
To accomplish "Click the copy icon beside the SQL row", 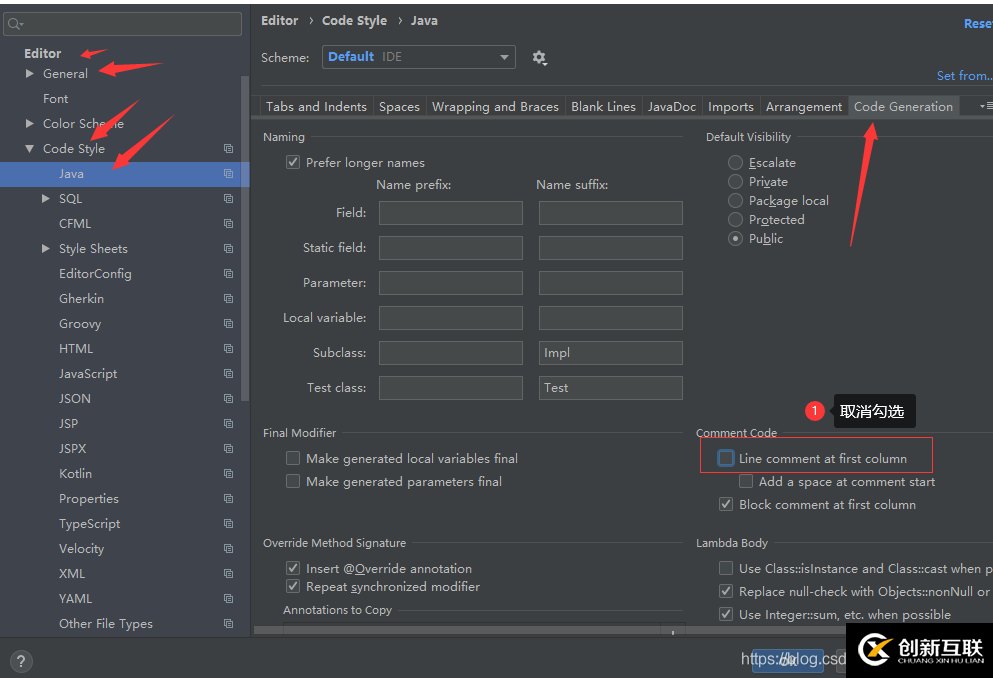I will (228, 199).
